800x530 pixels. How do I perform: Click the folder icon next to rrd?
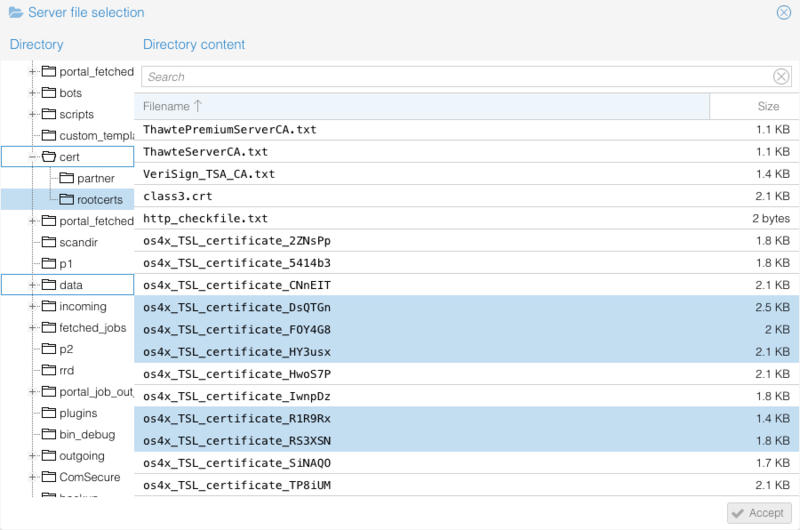[x=48, y=370]
